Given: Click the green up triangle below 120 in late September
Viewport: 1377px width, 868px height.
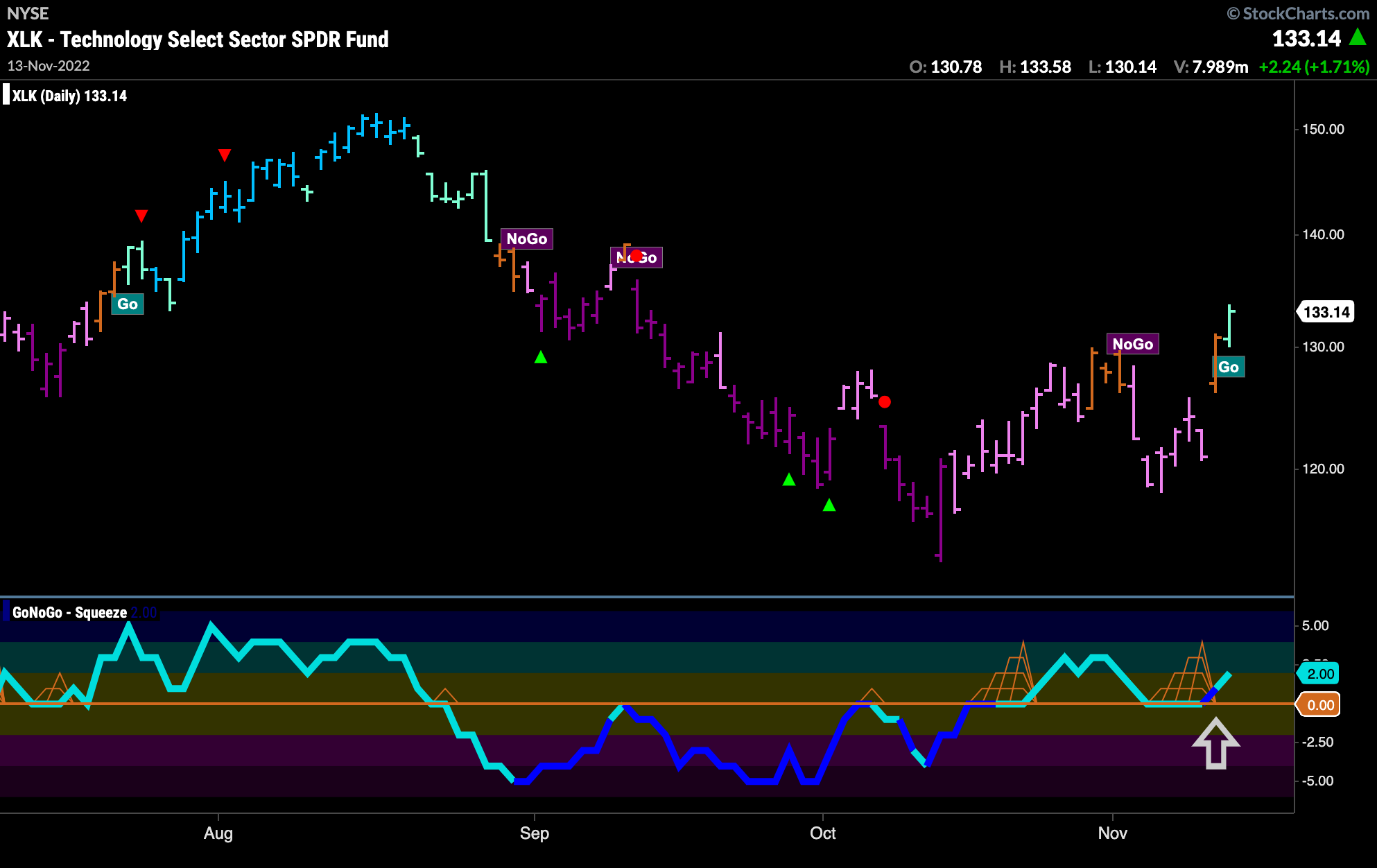Looking at the screenshot, I should 789,479.
